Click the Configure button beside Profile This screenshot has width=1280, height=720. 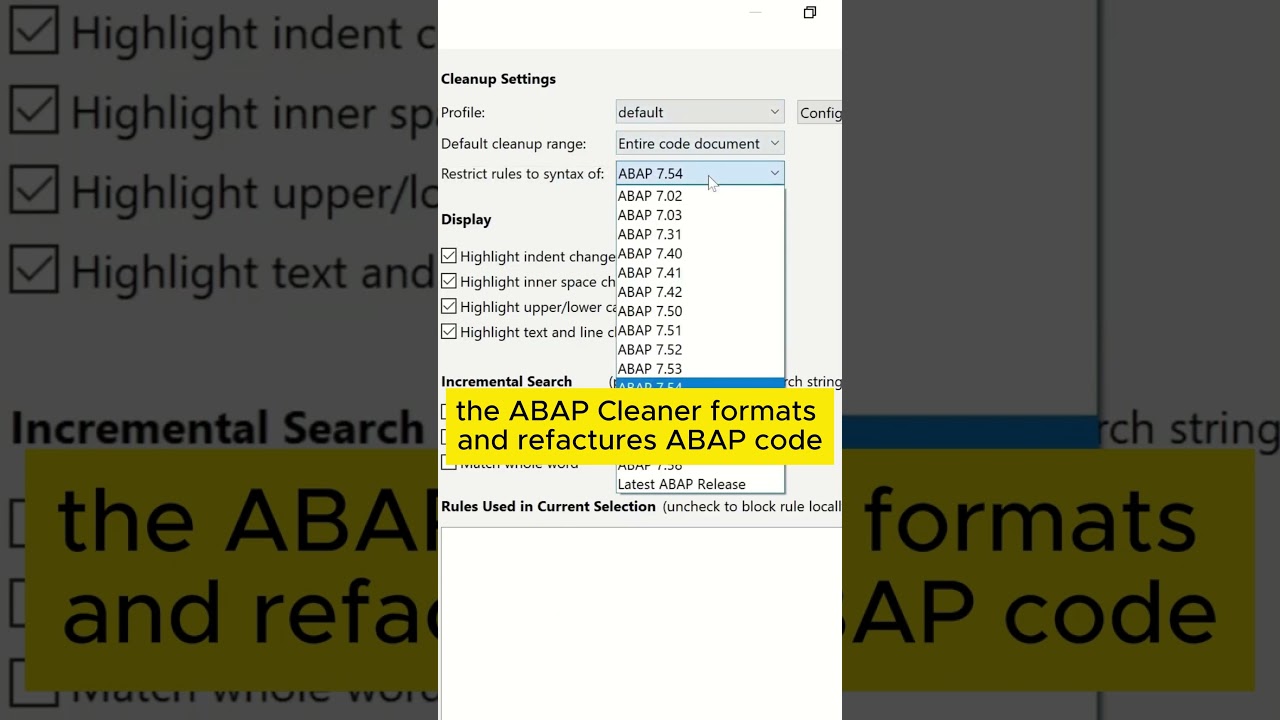pos(820,113)
